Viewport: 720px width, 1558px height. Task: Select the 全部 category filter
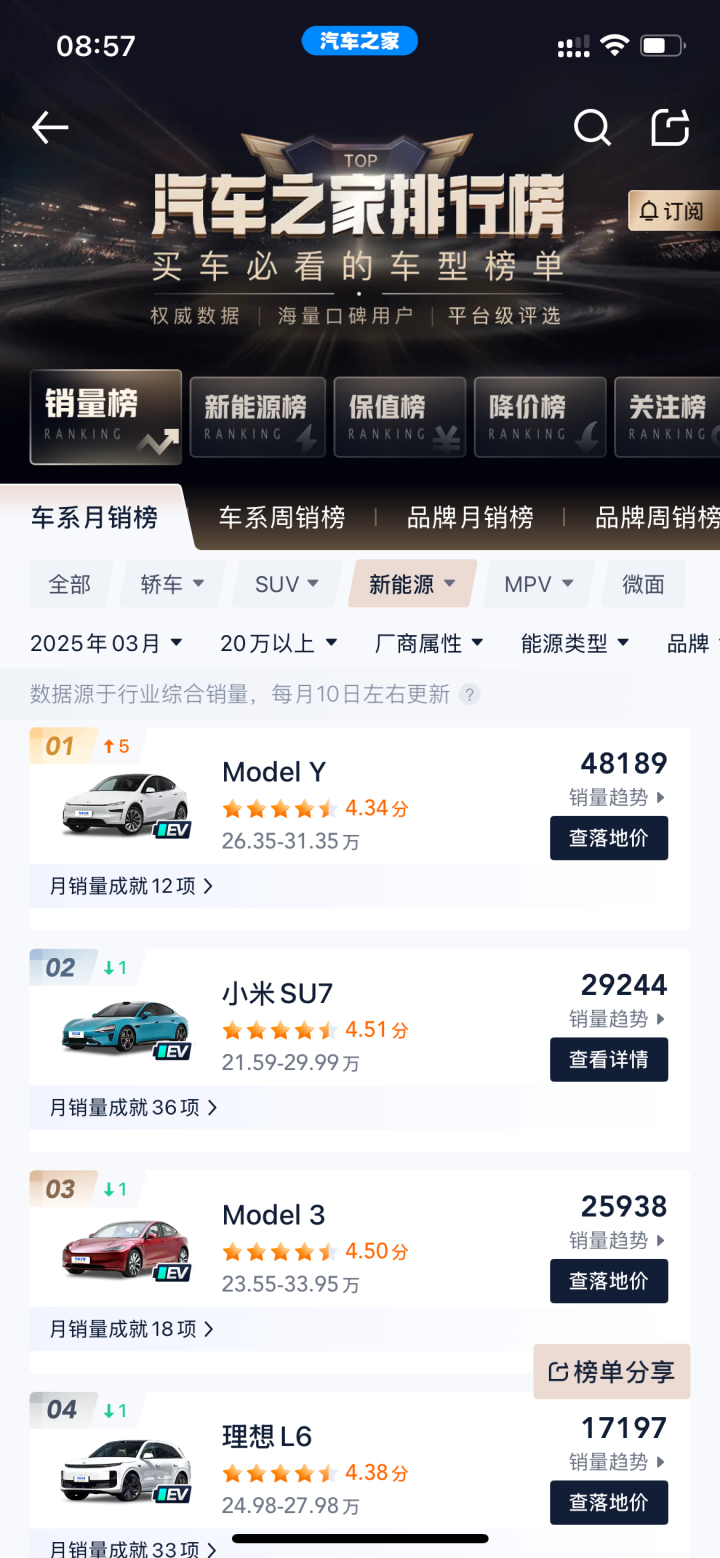point(70,584)
